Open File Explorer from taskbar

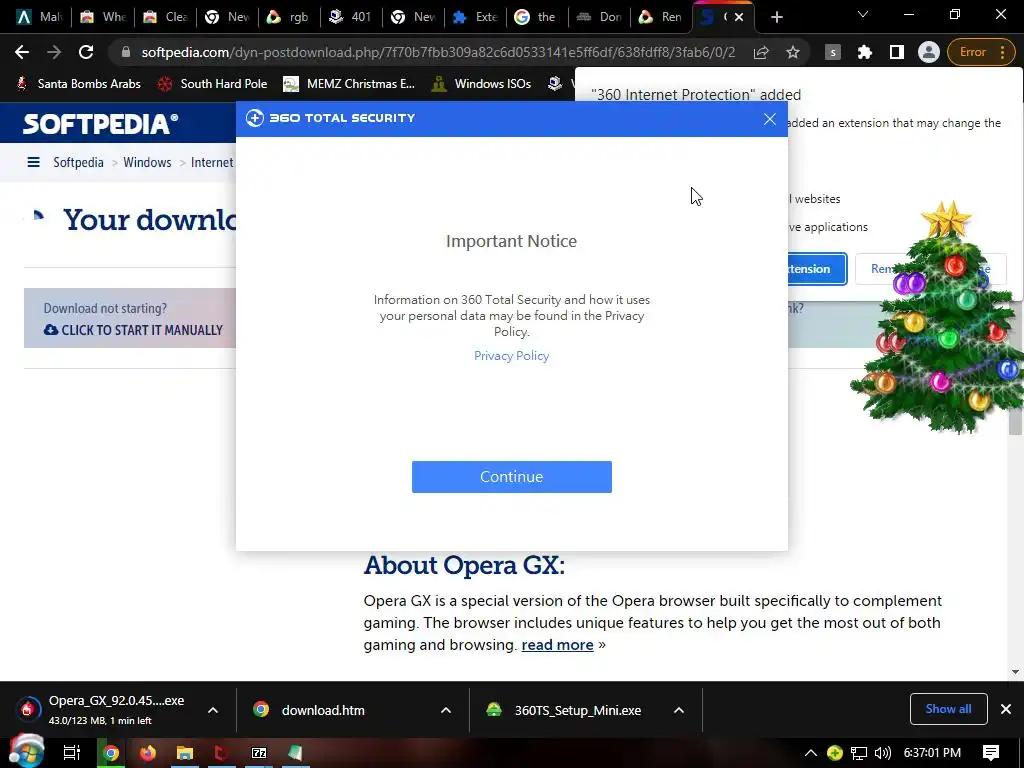pos(185,753)
